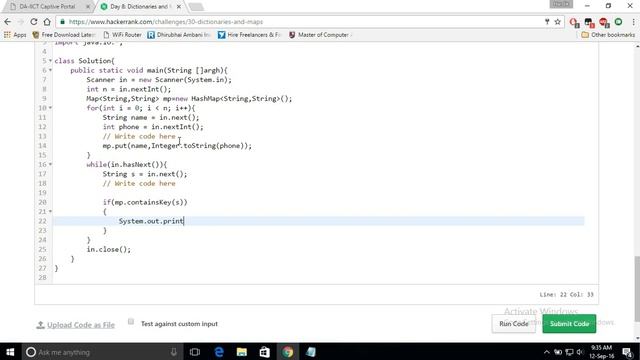
Task: Switch to the Day 8 Dictionaries tab
Action: 139,7
